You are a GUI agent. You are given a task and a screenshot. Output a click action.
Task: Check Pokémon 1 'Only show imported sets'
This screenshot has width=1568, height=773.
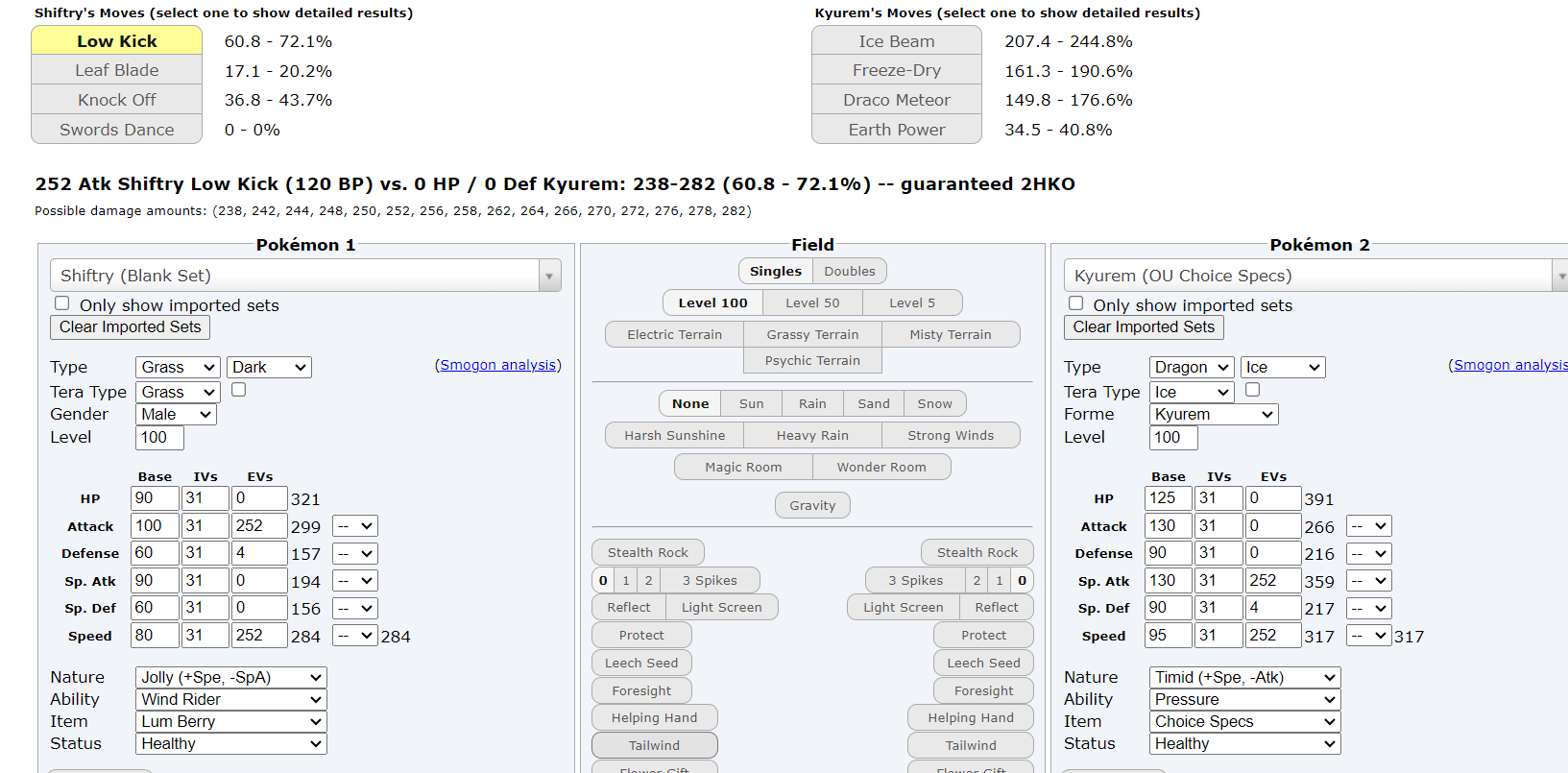(62, 303)
